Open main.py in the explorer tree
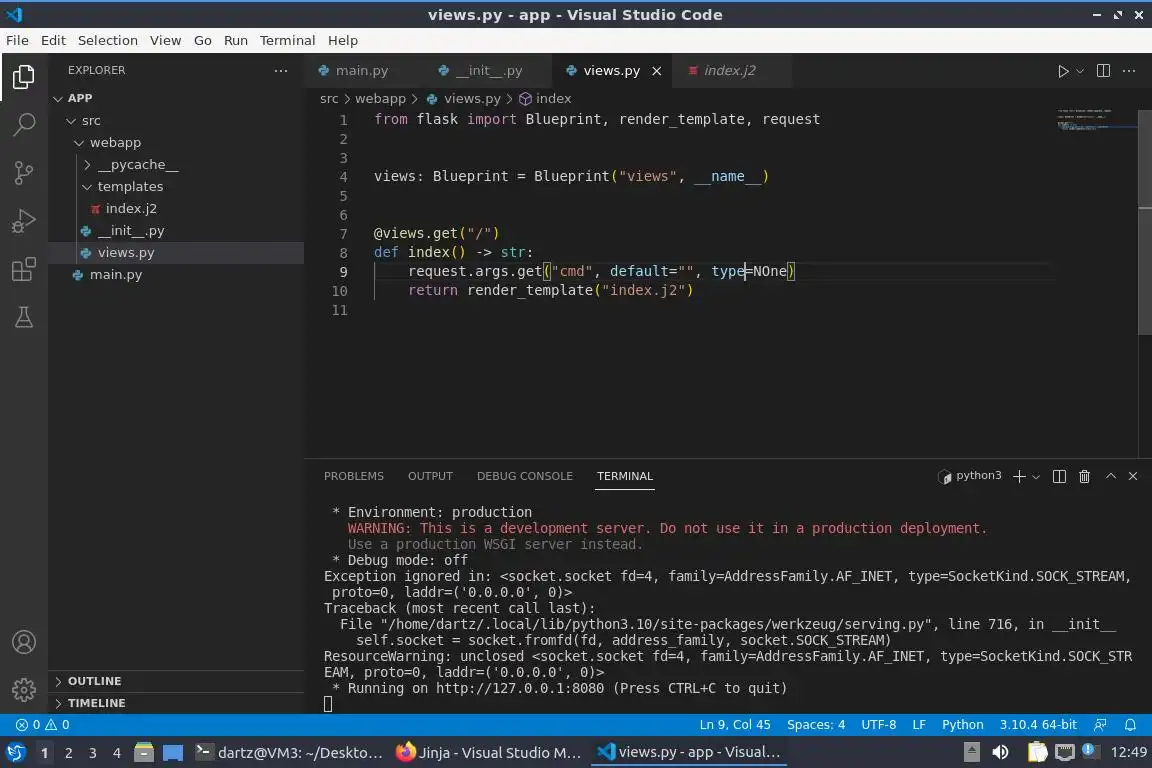Screen dimensions: 1152x768 coord(115,275)
